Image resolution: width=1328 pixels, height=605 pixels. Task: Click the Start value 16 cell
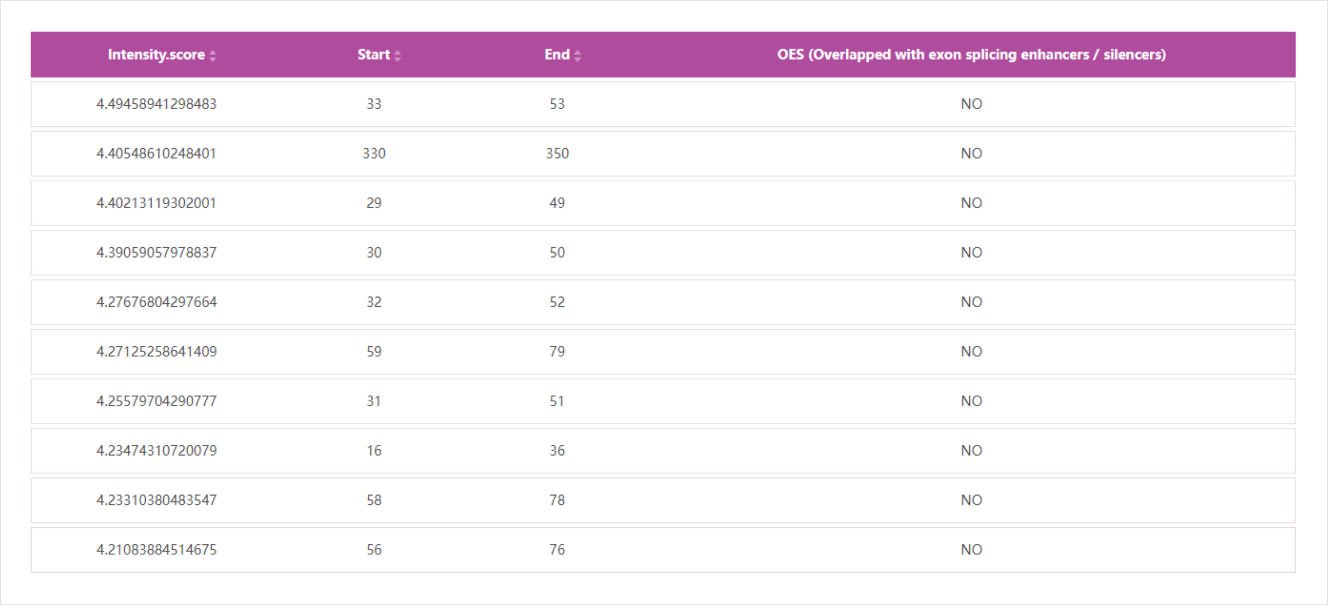374,451
